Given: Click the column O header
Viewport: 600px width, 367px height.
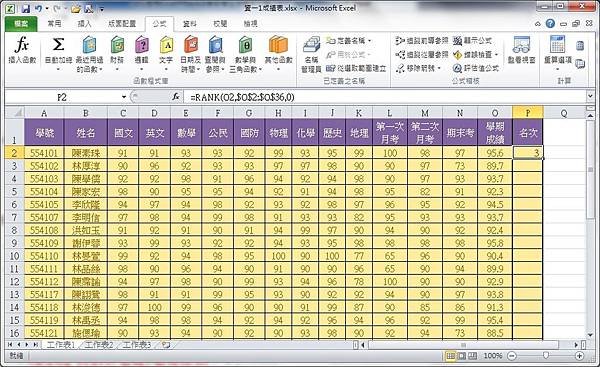Looking at the screenshot, I should pyautogui.click(x=495, y=113).
